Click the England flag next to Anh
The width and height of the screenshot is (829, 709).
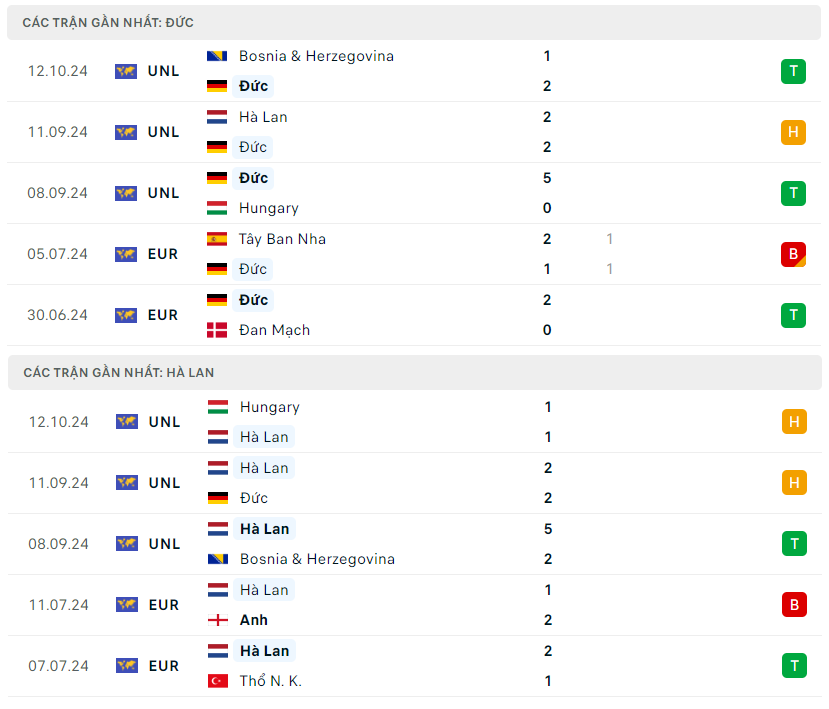pyautogui.click(x=217, y=620)
